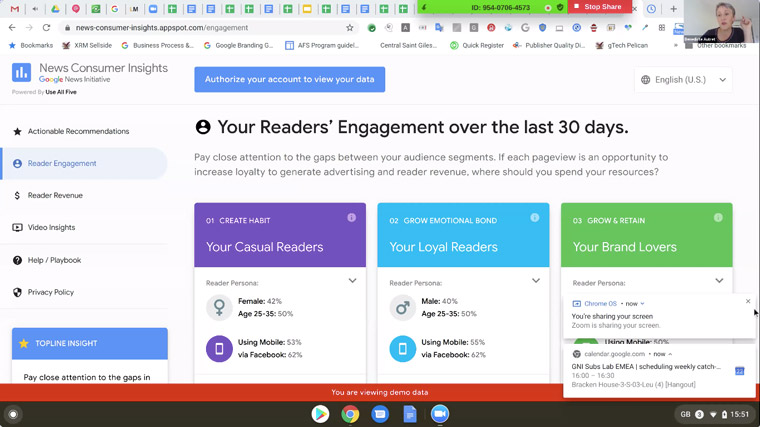Click the blue mobile icon on Loyal Readers
The image size is (760, 427).
(x=403, y=348)
